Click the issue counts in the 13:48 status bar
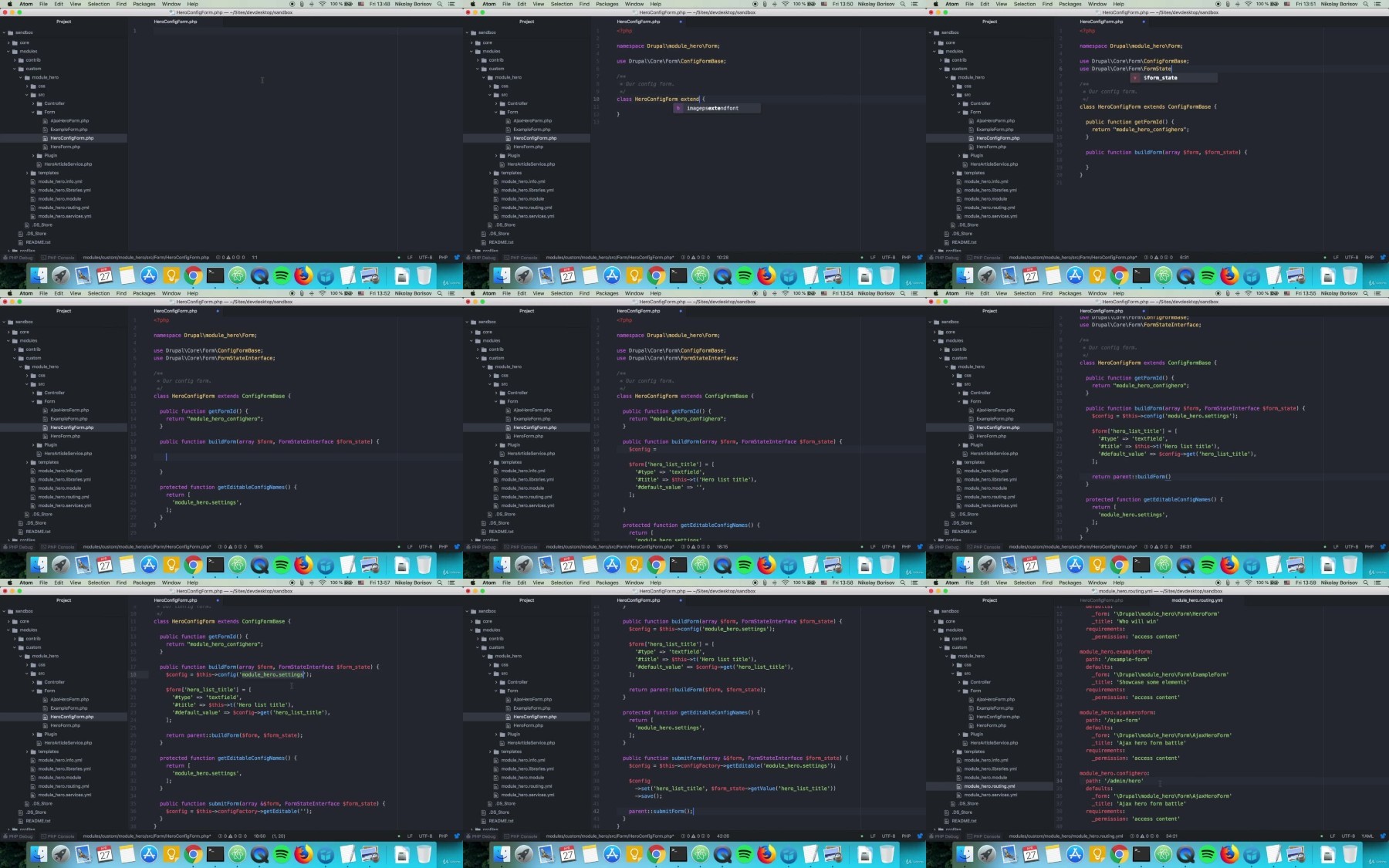1389x868 pixels. [x=231, y=258]
